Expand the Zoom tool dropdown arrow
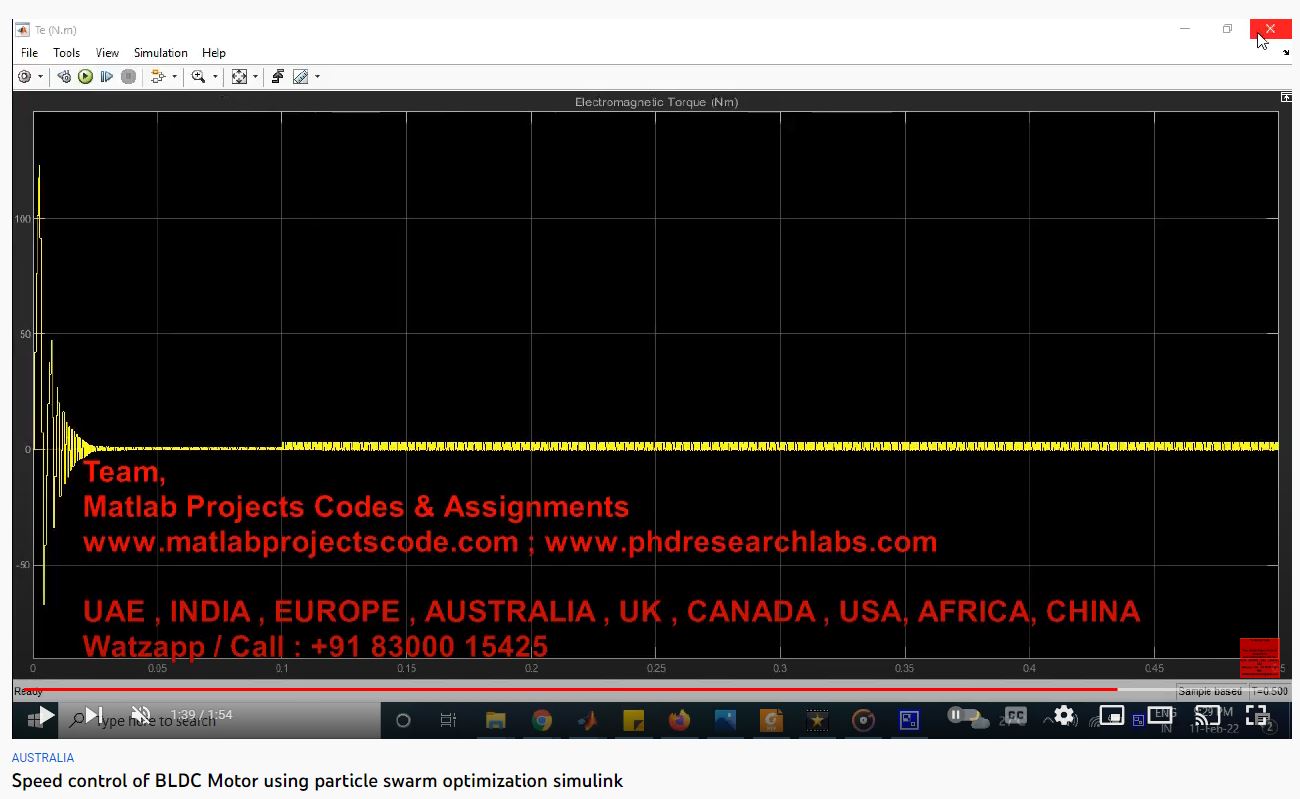This screenshot has width=1300, height=799. (215, 77)
